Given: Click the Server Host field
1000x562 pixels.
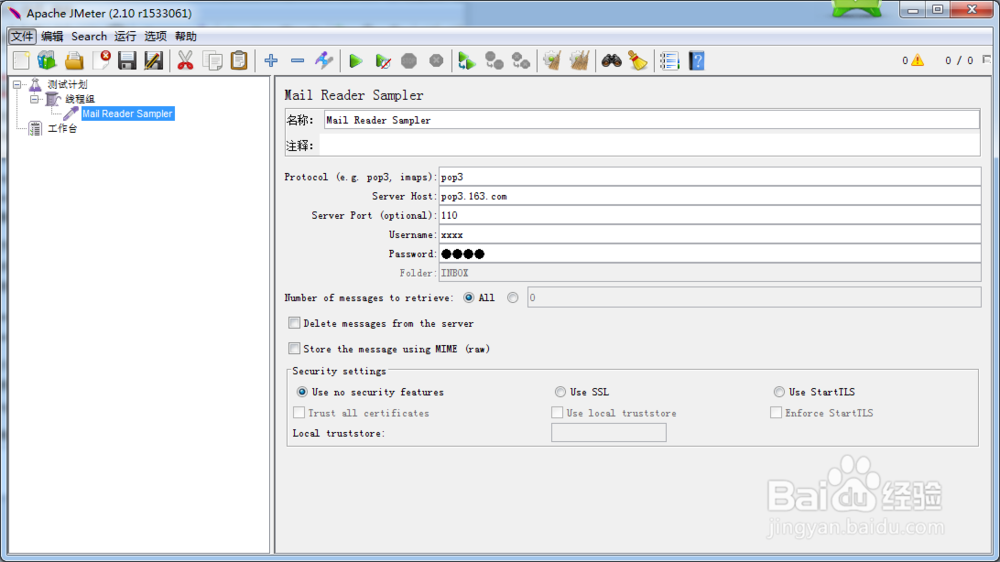Looking at the screenshot, I should click(710, 196).
